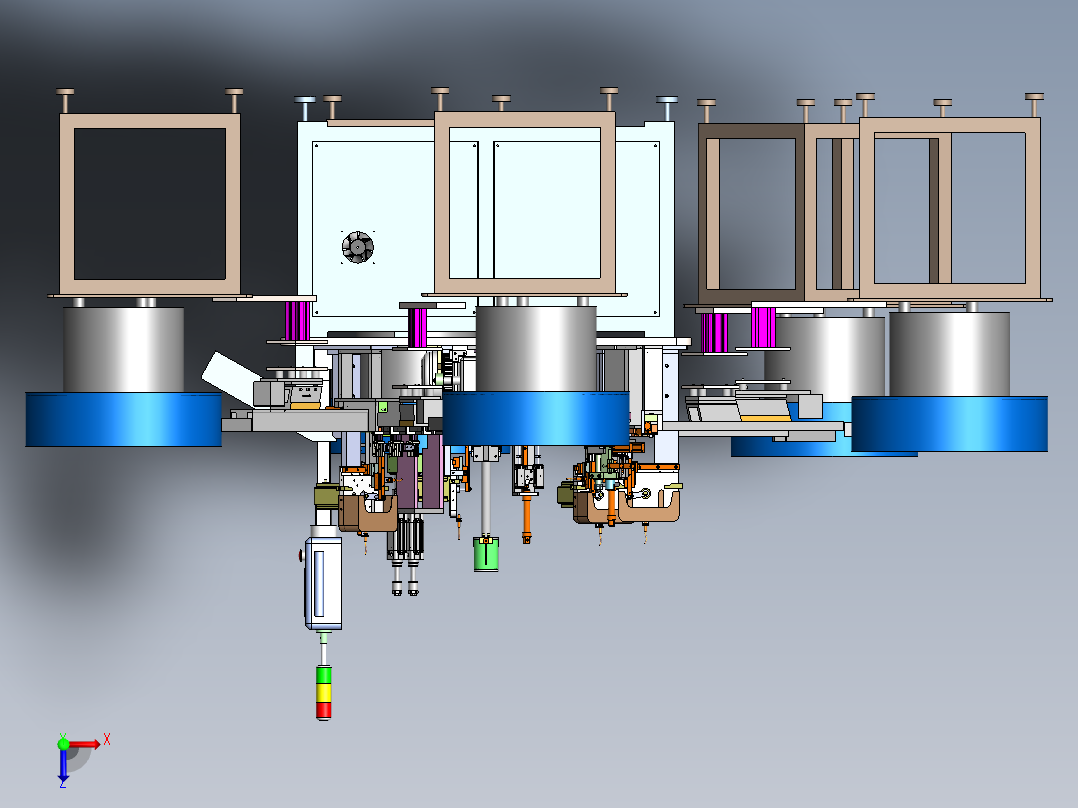Select the far right blue disc base
1078x808 pixels.
(949, 424)
